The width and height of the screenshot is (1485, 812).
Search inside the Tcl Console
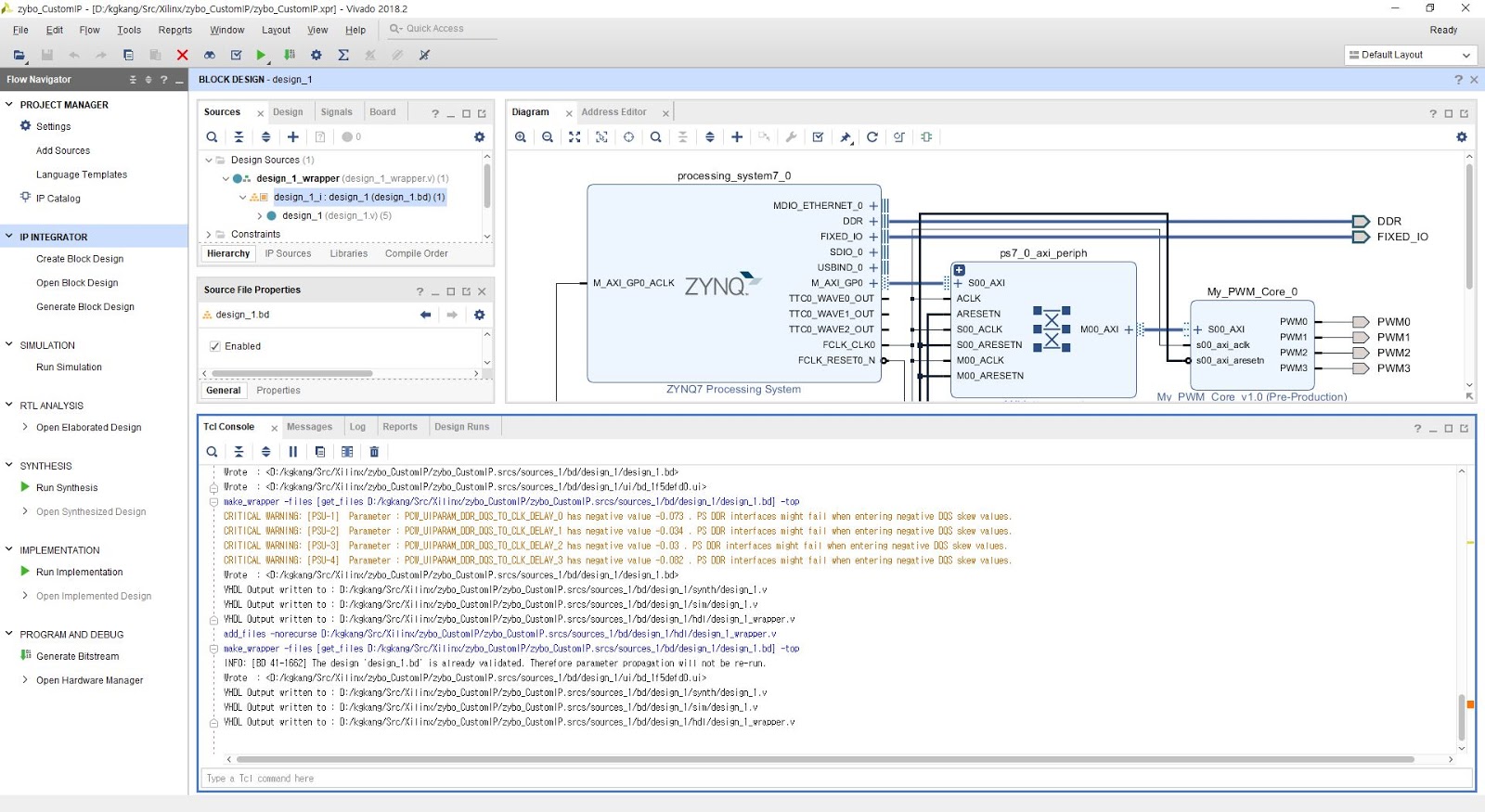(212, 452)
